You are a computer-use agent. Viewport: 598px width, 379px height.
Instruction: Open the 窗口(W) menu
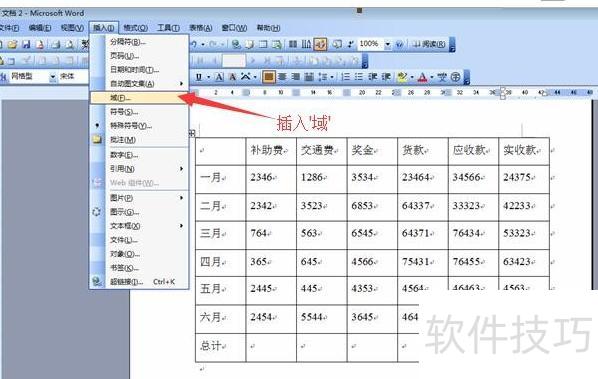pos(234,28)
